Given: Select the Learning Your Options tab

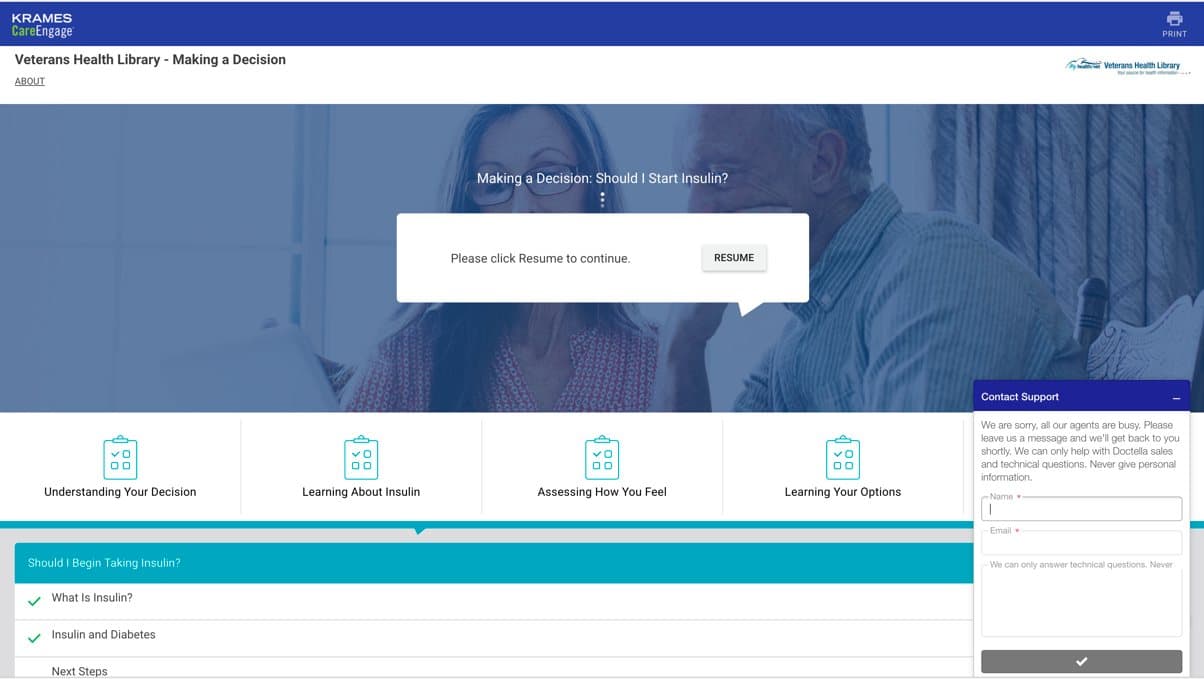Looking at the screenshot, I should coord(843,466).
